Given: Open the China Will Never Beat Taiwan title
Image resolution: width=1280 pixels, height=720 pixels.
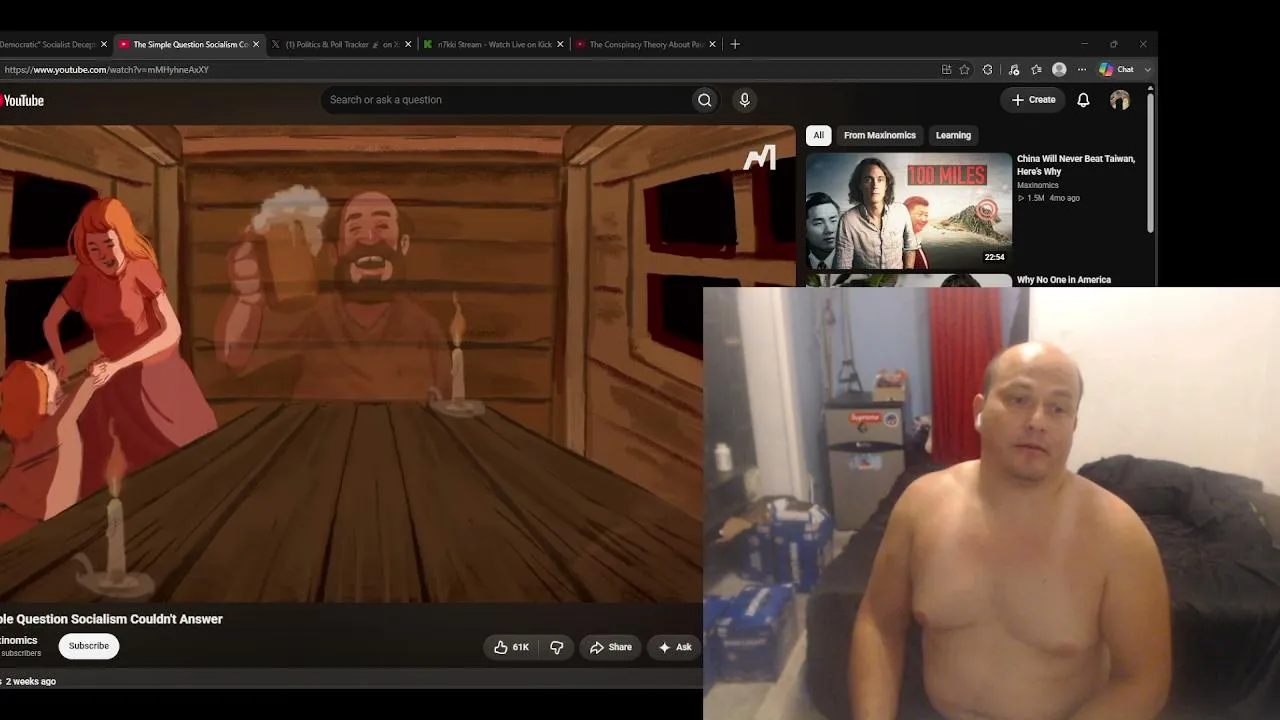Looking at the screenshot, I should coord(1076,165).
